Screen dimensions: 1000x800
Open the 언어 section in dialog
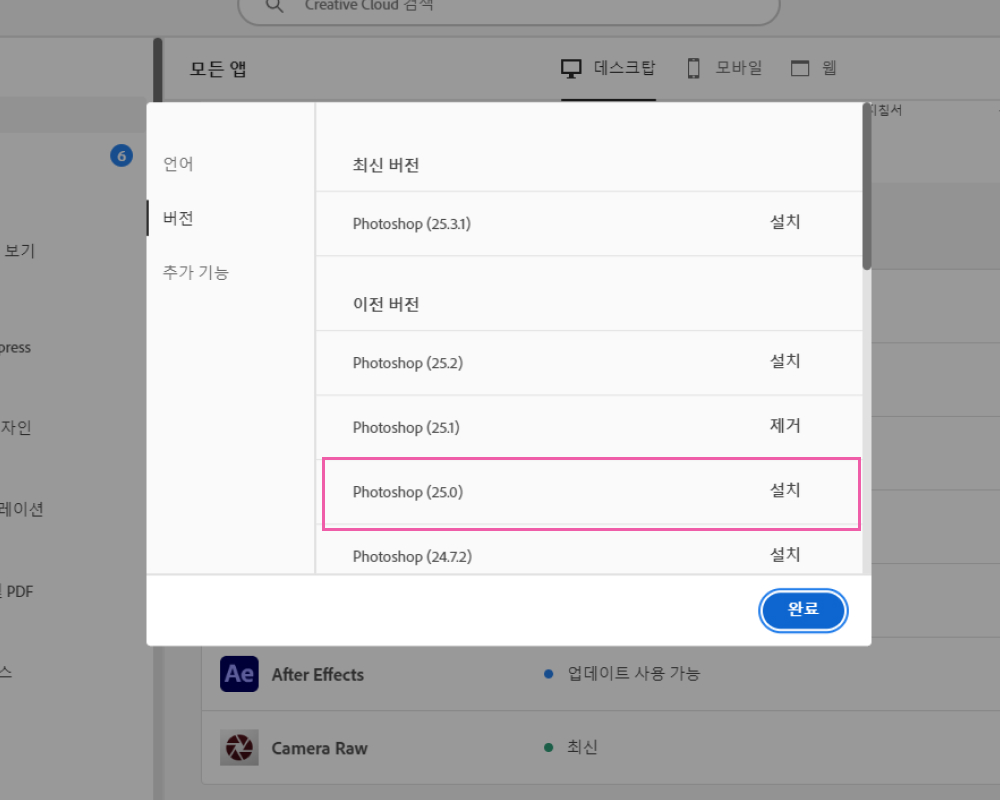(x=178, y=164)
